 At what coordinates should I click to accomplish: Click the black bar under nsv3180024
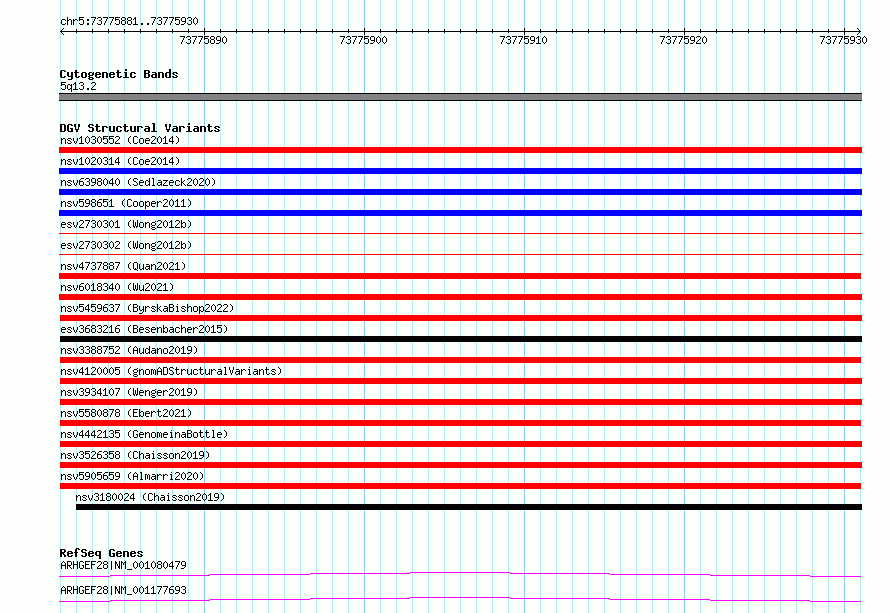click(469, 507)
